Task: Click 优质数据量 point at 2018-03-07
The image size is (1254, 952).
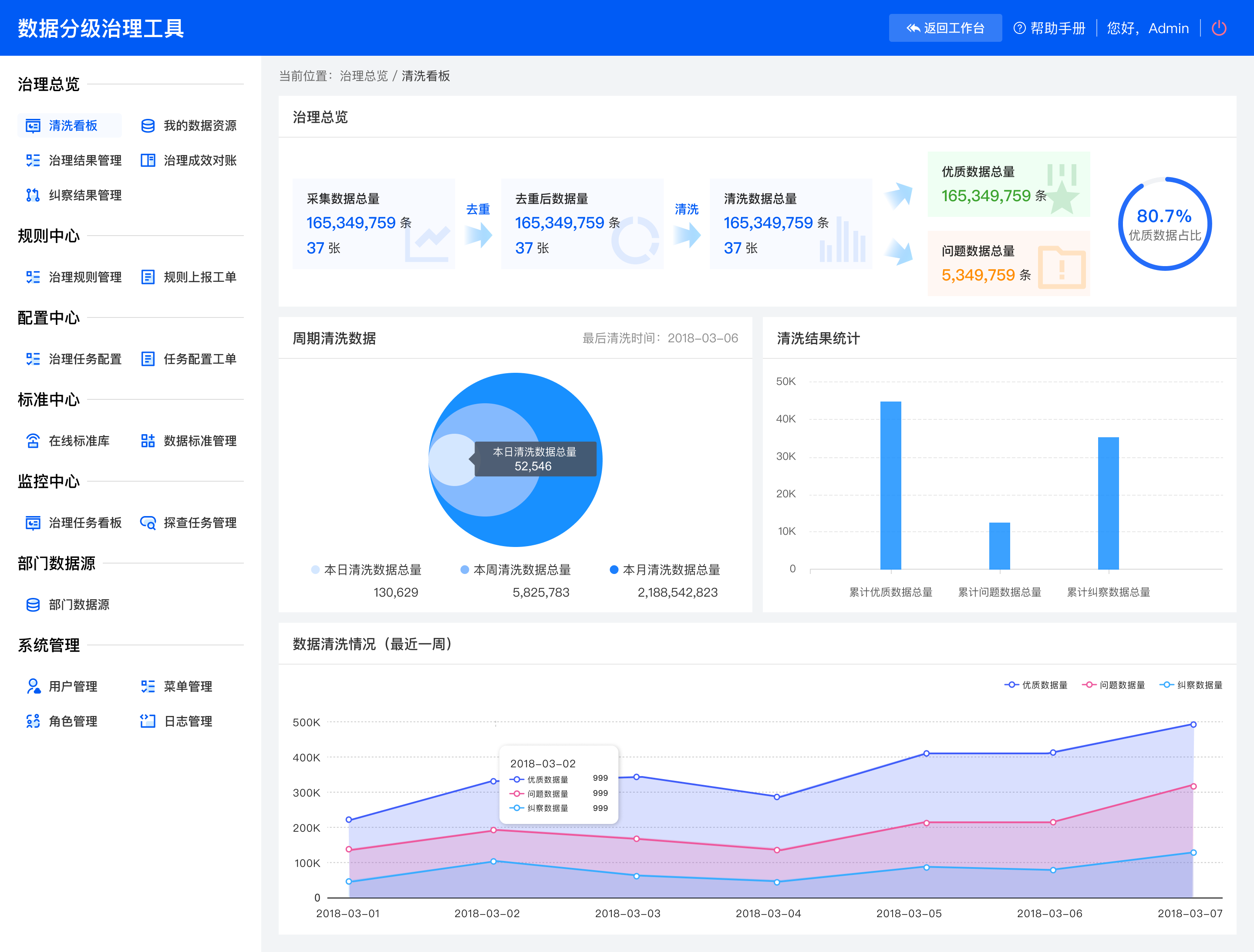Action: pos(1193,725)
